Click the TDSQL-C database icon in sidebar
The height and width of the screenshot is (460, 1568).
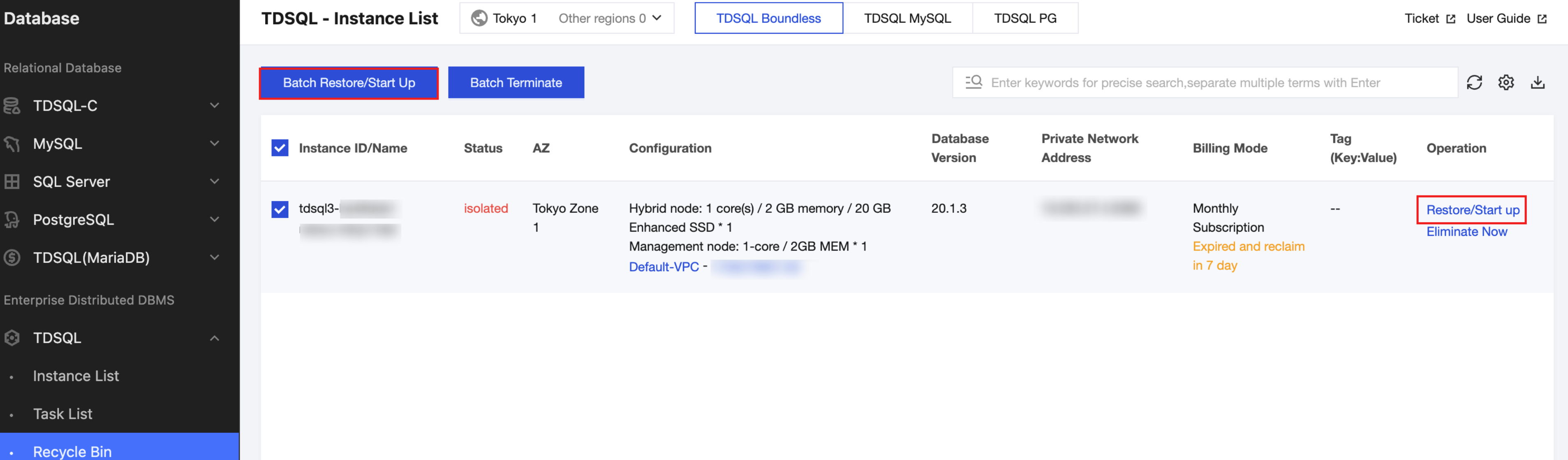click(12, 105)
